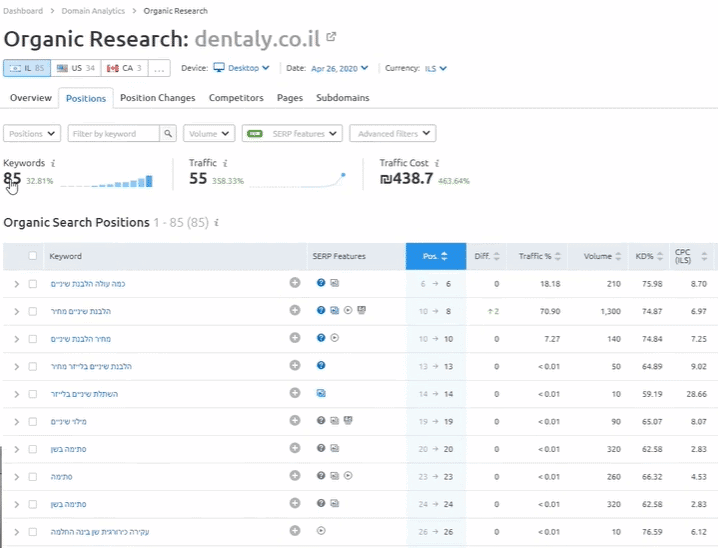This screenshot has width=718, height=548.
Task: Tick the select-all checkbox in table header
Action: (33, 255)
